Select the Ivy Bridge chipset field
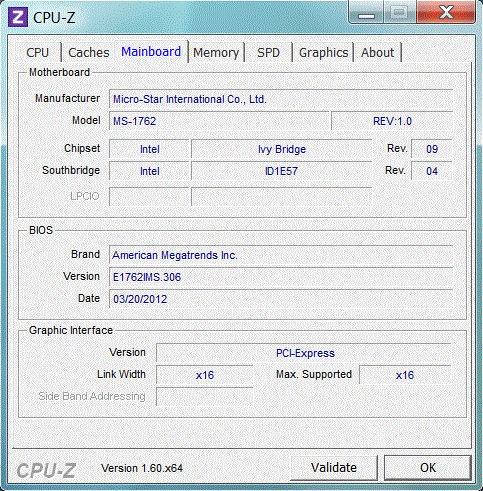Viewport: 483px width, 491px height. [x=282, y=149]
